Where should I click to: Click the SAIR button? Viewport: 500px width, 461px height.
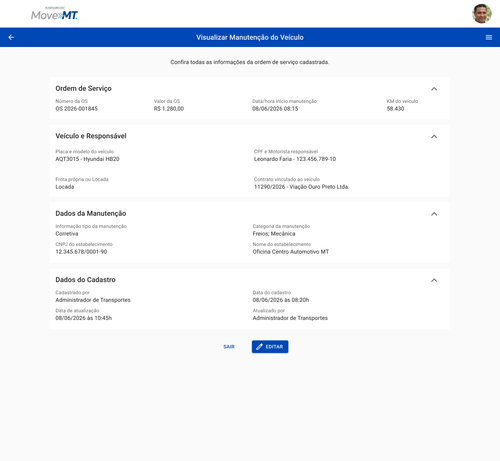pos(229,347)
